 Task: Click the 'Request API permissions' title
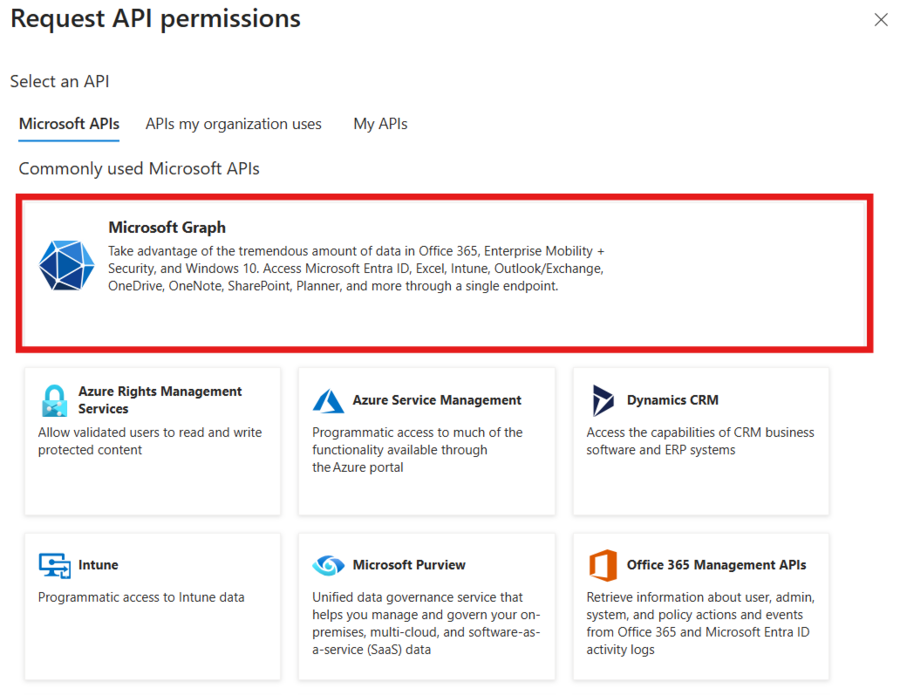(156, 18)
